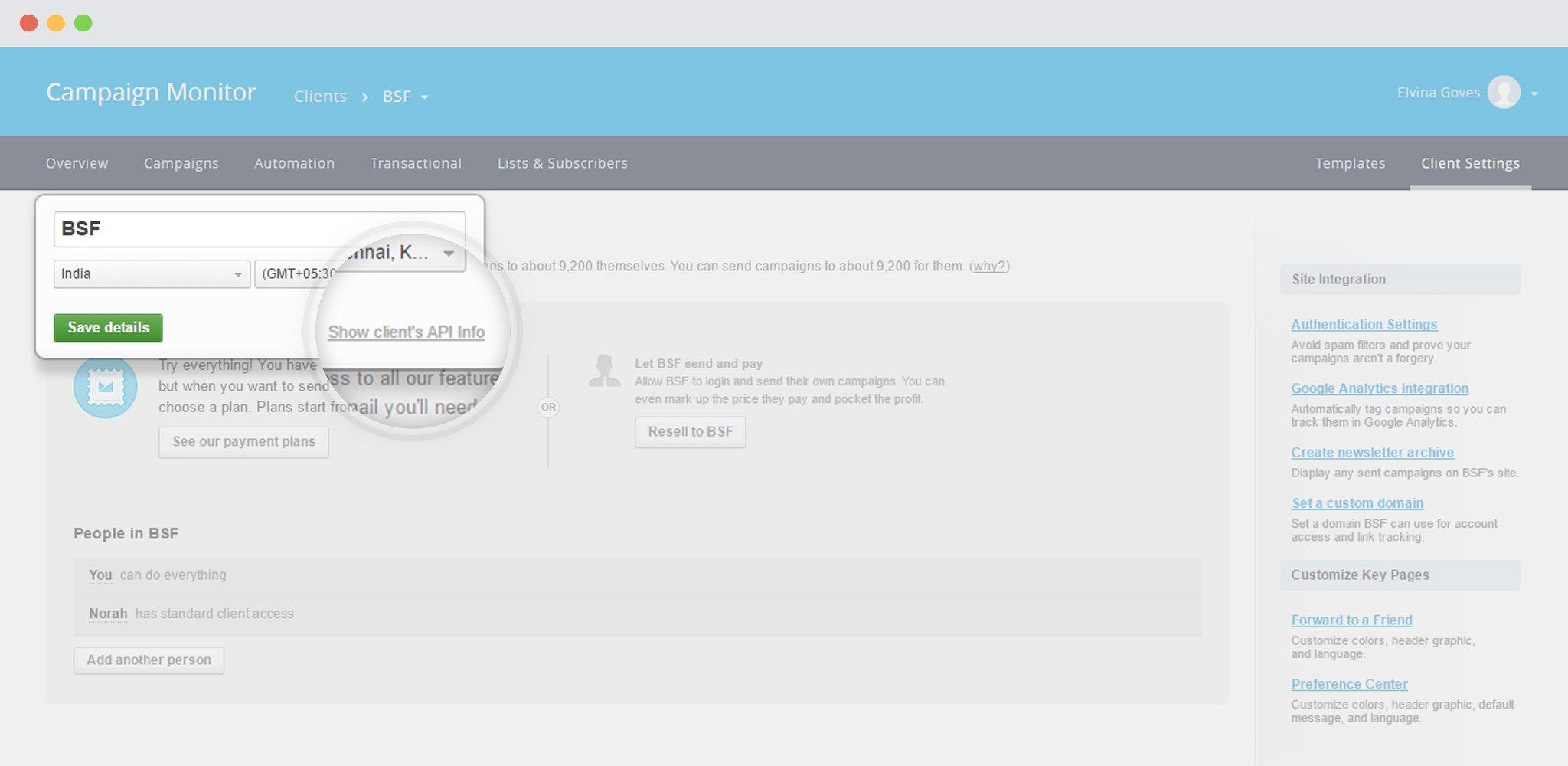Click the macOS green zoom button
The image size is (1568, 766).
83,23
